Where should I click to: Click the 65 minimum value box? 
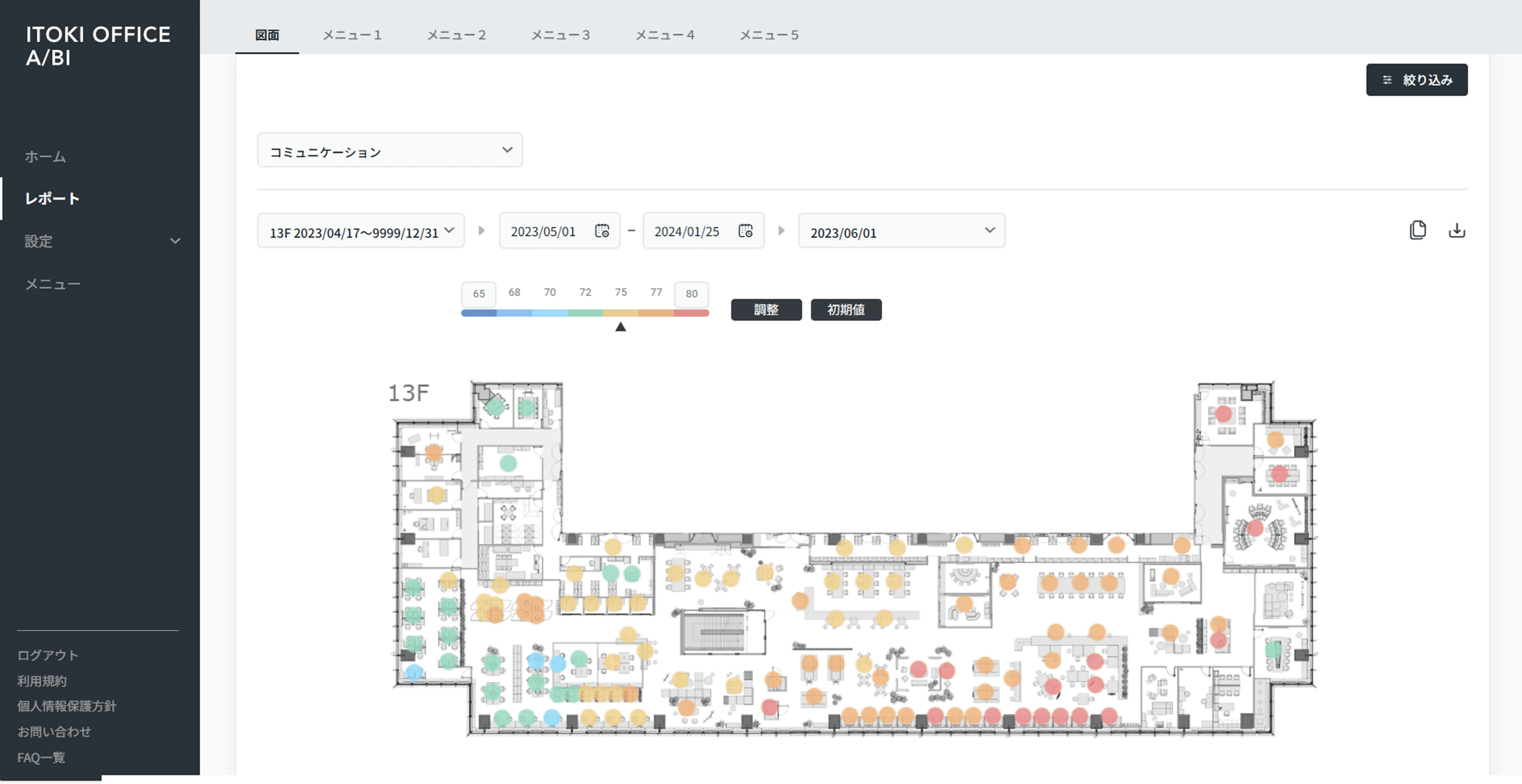478,293
